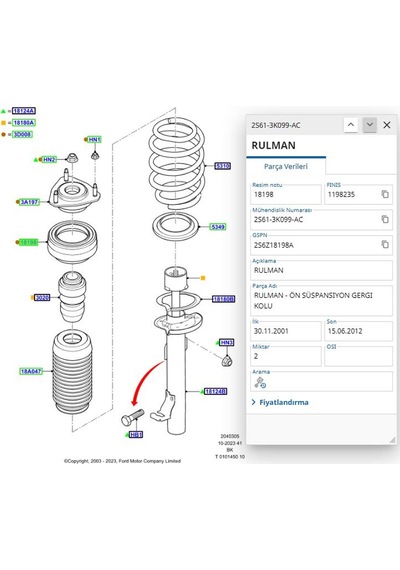This screenshot has width=400, height=570.
Task: Click the highlighted 18198 bearing label
Action: point(28,242)
